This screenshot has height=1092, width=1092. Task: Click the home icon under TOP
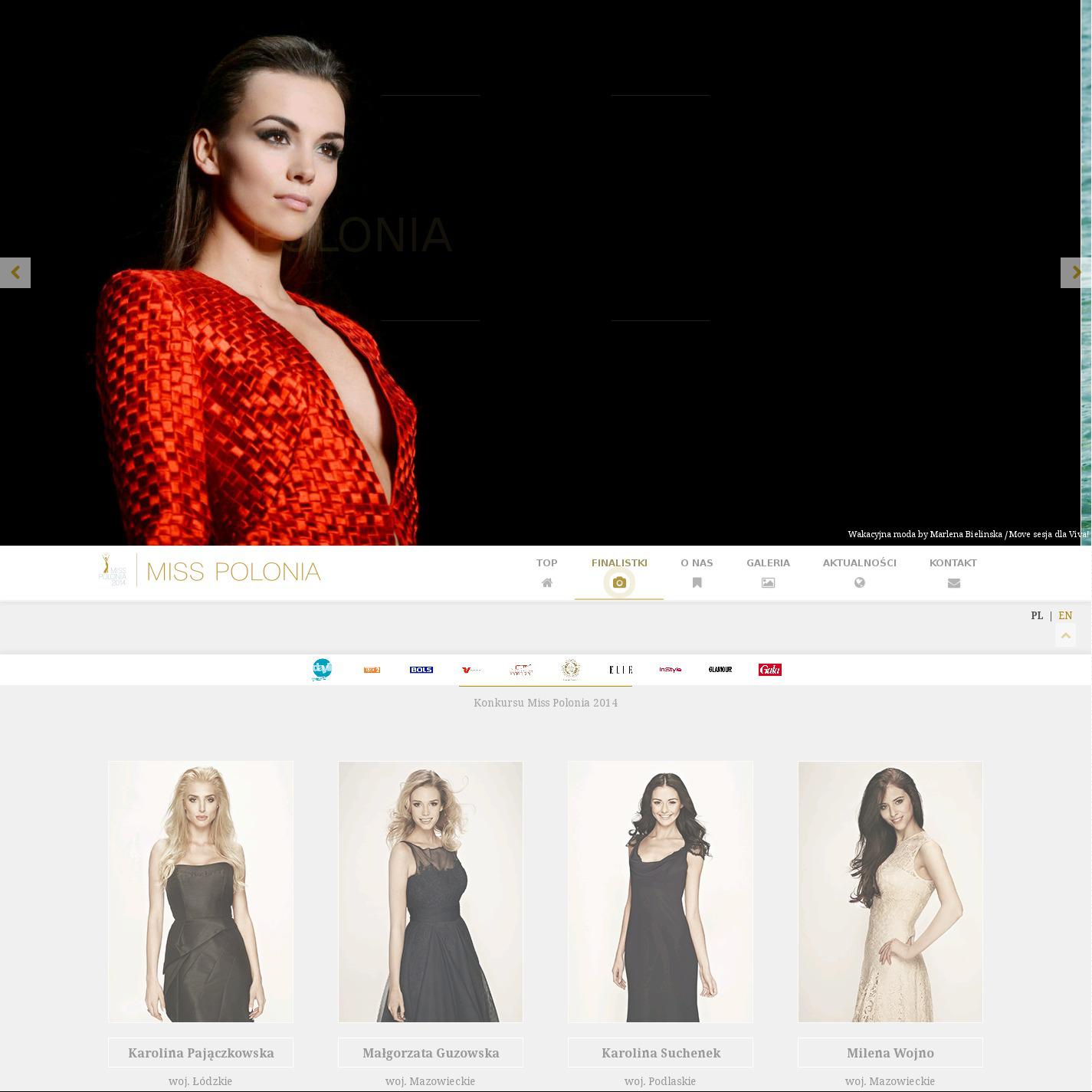click(x=546, y=583)
